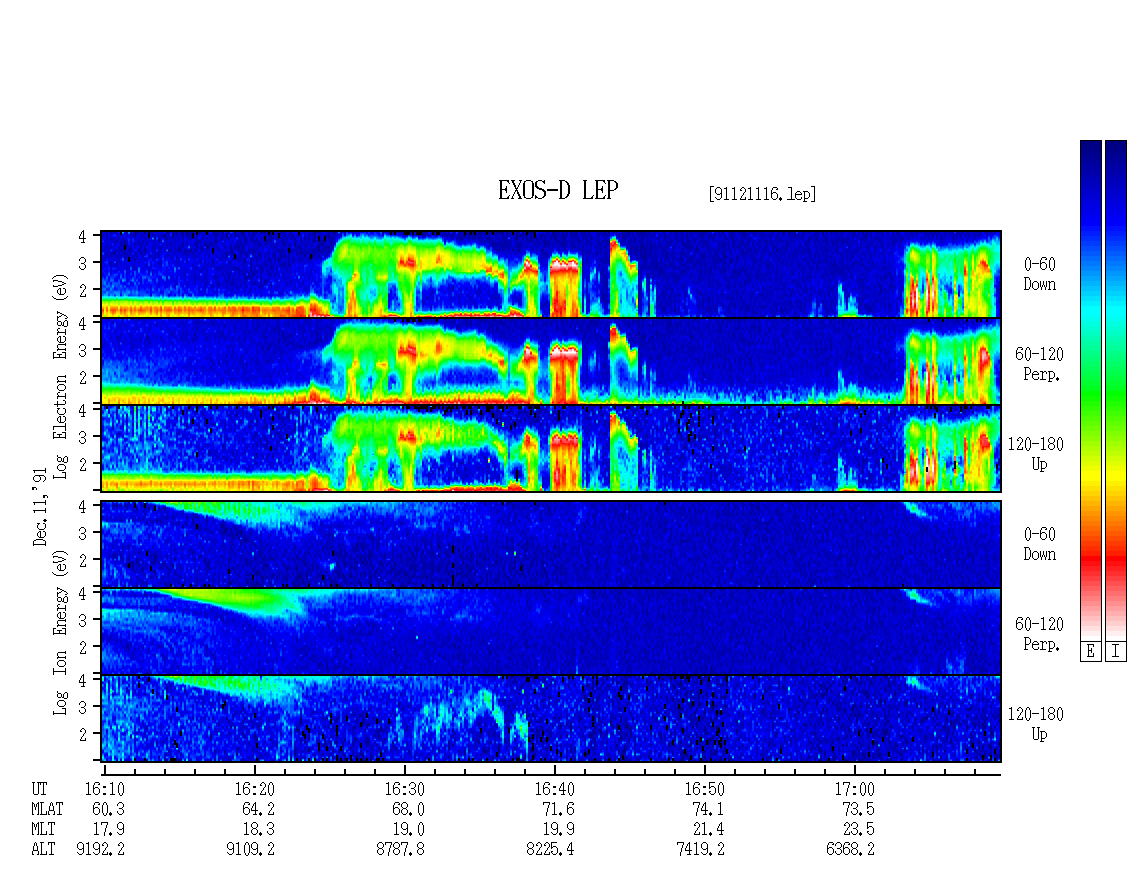Click the MLAT value 73.5

point(858,809)
